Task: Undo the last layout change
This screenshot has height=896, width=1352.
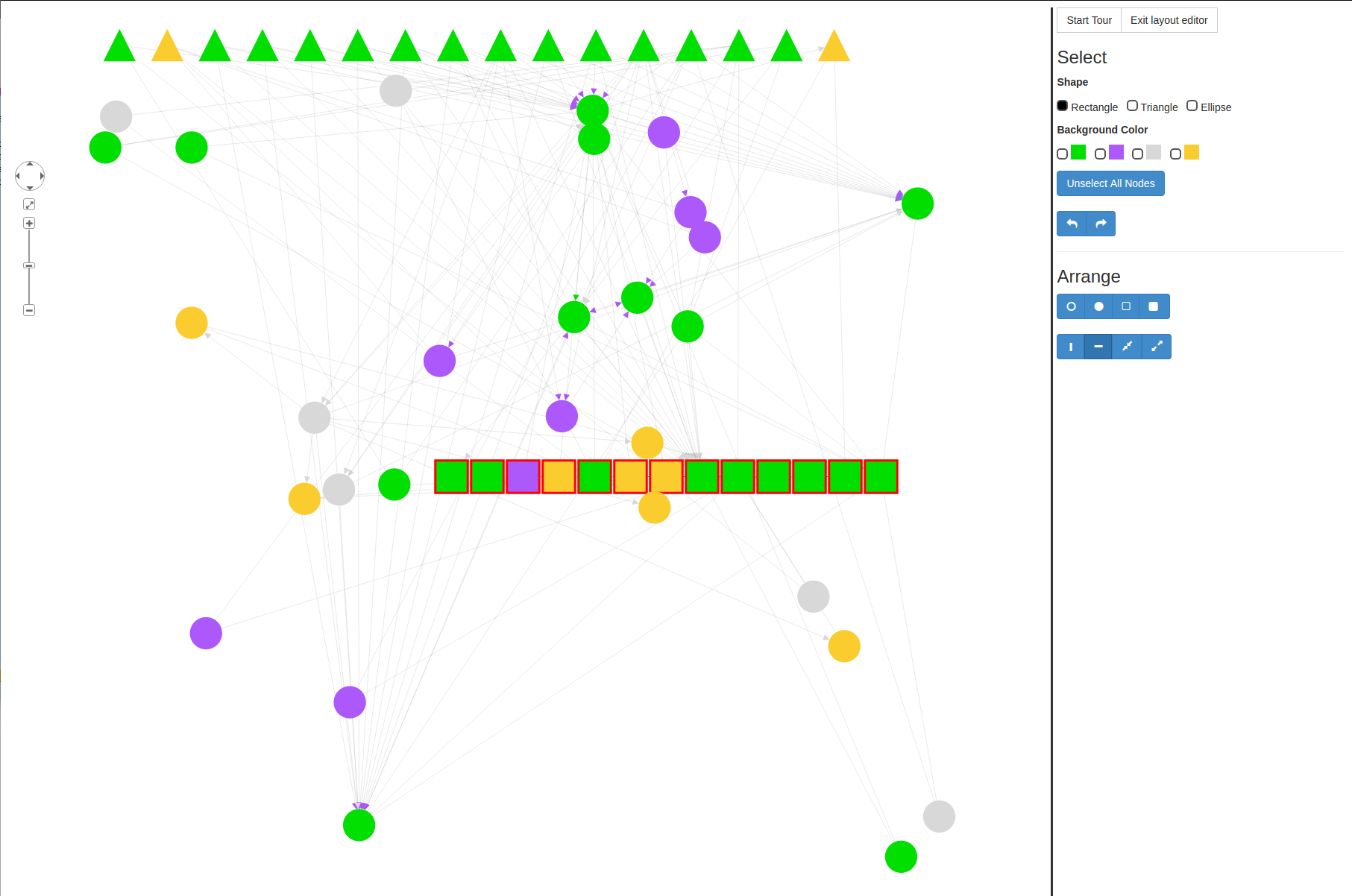Action: click(x=1072, y=224)
